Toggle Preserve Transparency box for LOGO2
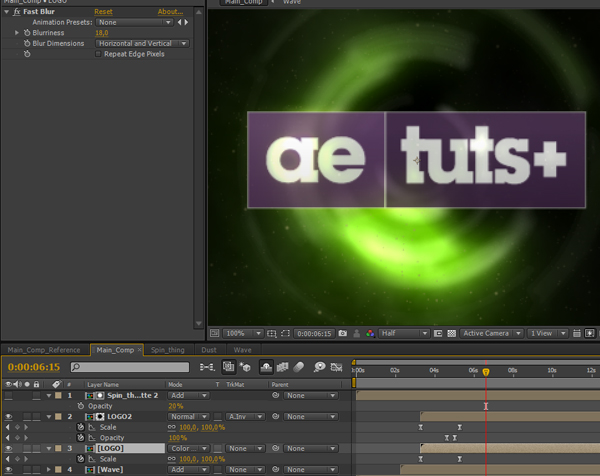Viewport: 600px width, 476px height. click(217, 416)
